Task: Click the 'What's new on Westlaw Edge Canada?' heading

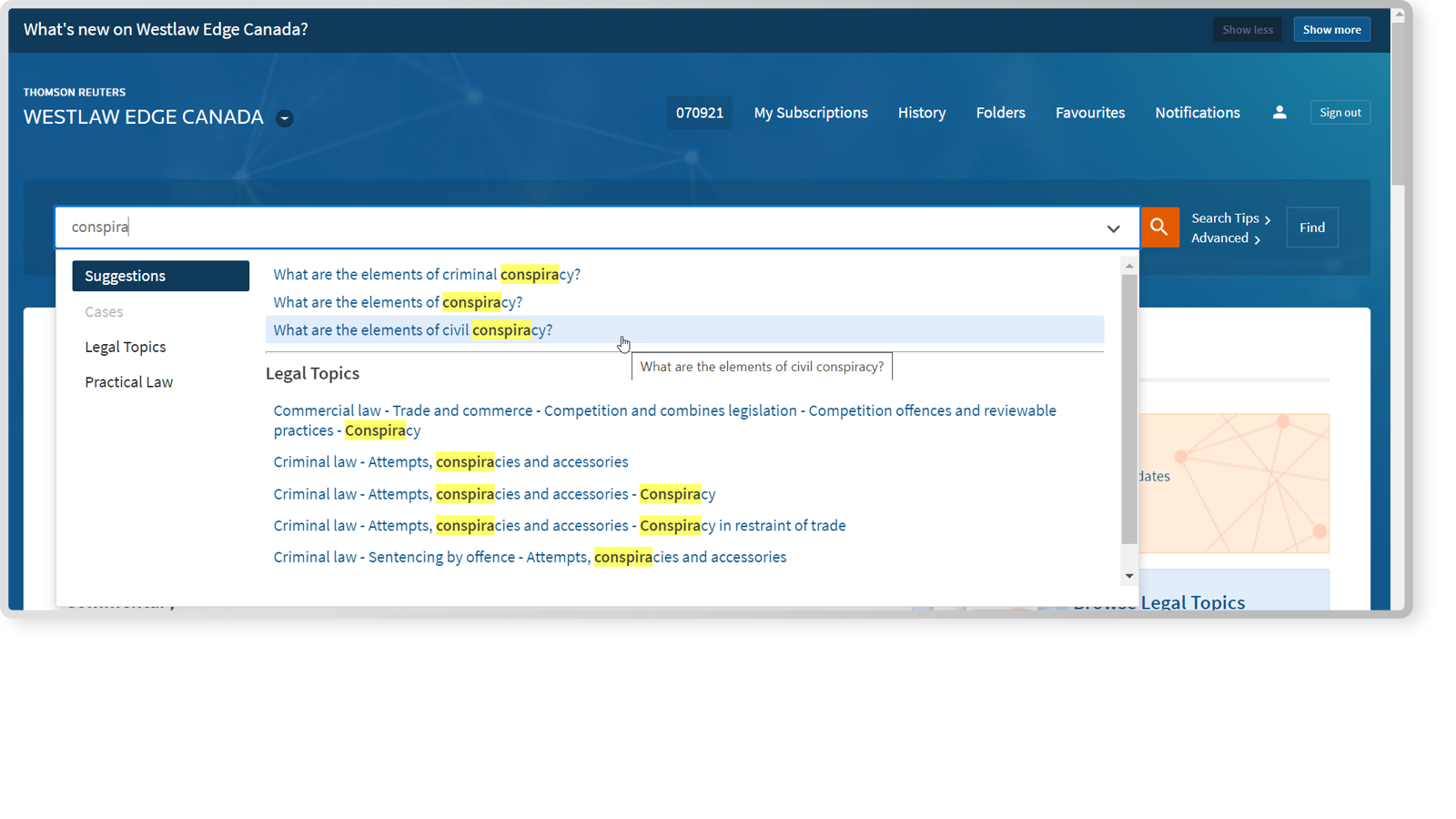Action: pyautogui.click(x=166, y=29)
